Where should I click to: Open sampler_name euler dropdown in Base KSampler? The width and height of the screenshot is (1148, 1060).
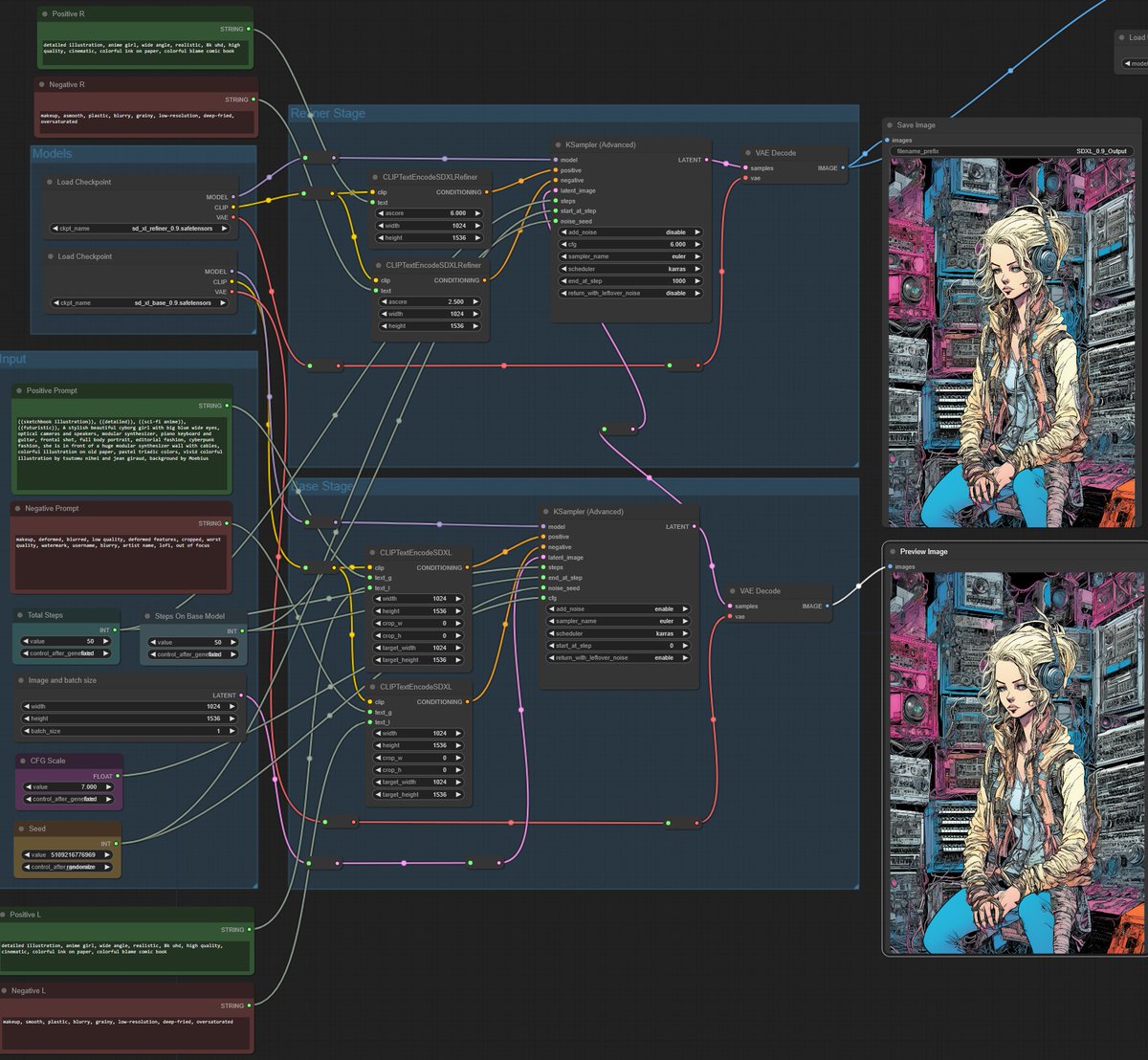pos(619,621)
